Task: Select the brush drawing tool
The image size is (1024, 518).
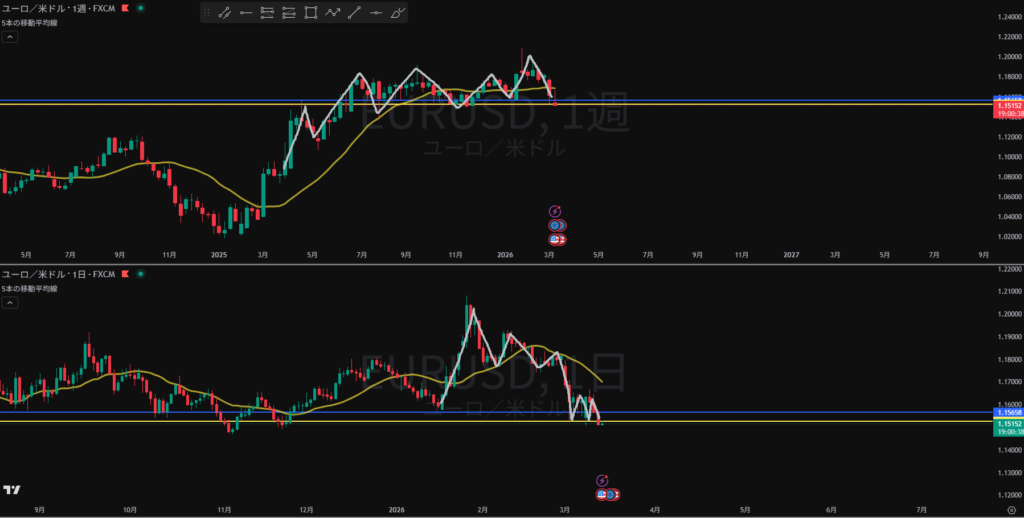Action: coord(399,13)
